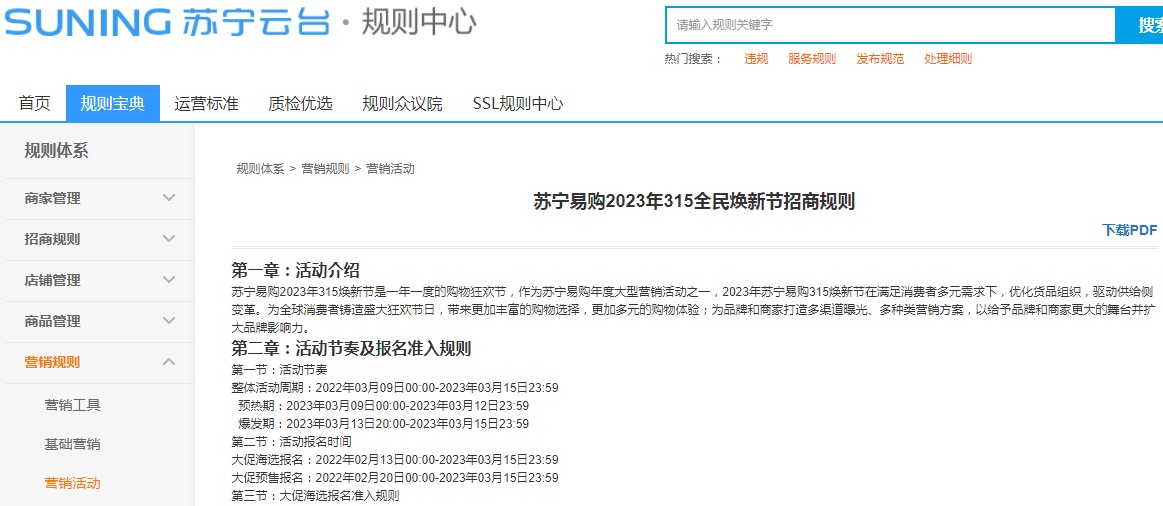Click the rule keyword search field
The height and width of the screenshot is (506, 1163).
point(890,25)
